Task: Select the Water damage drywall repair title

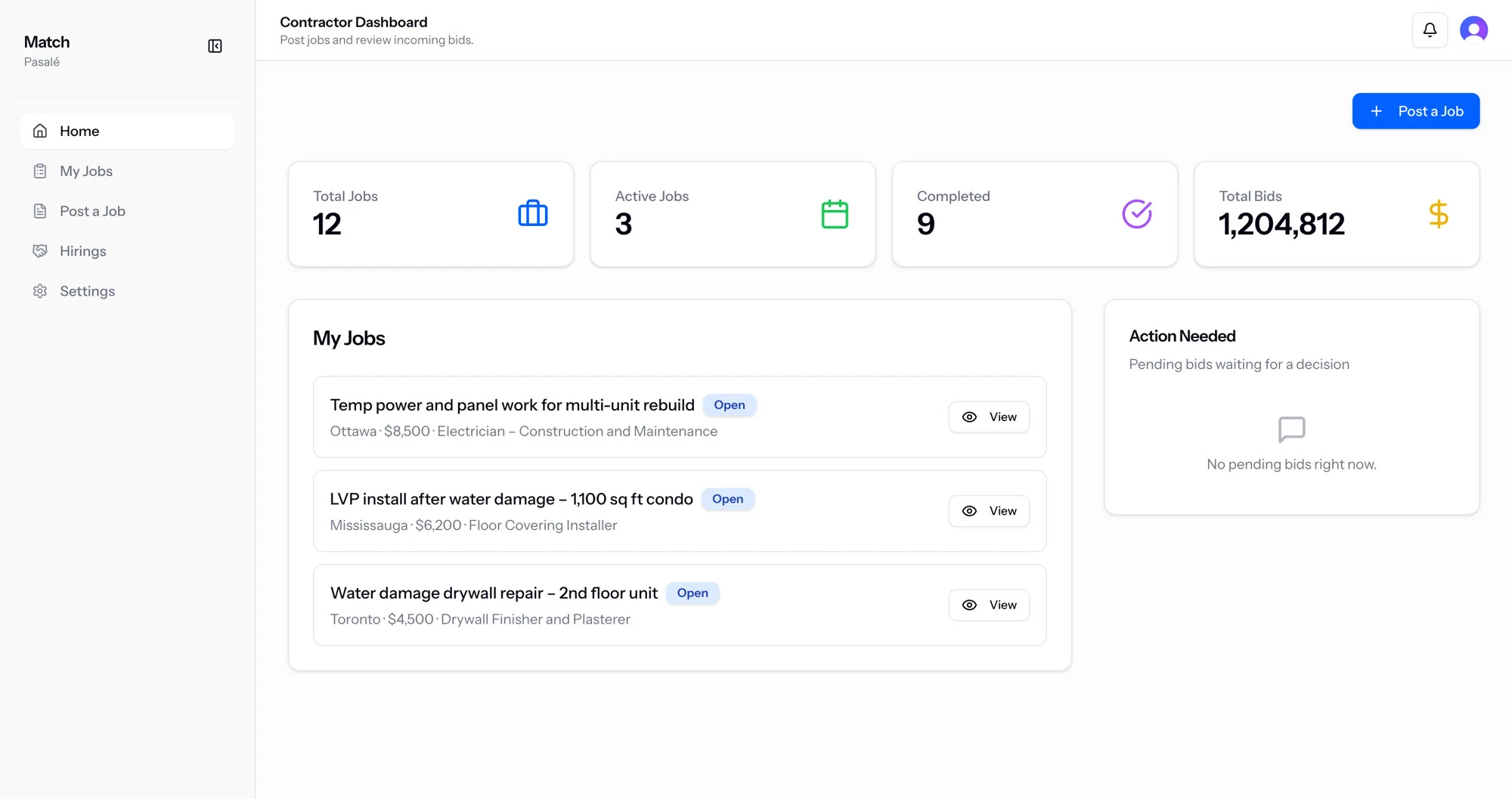Action: [494, 593]
